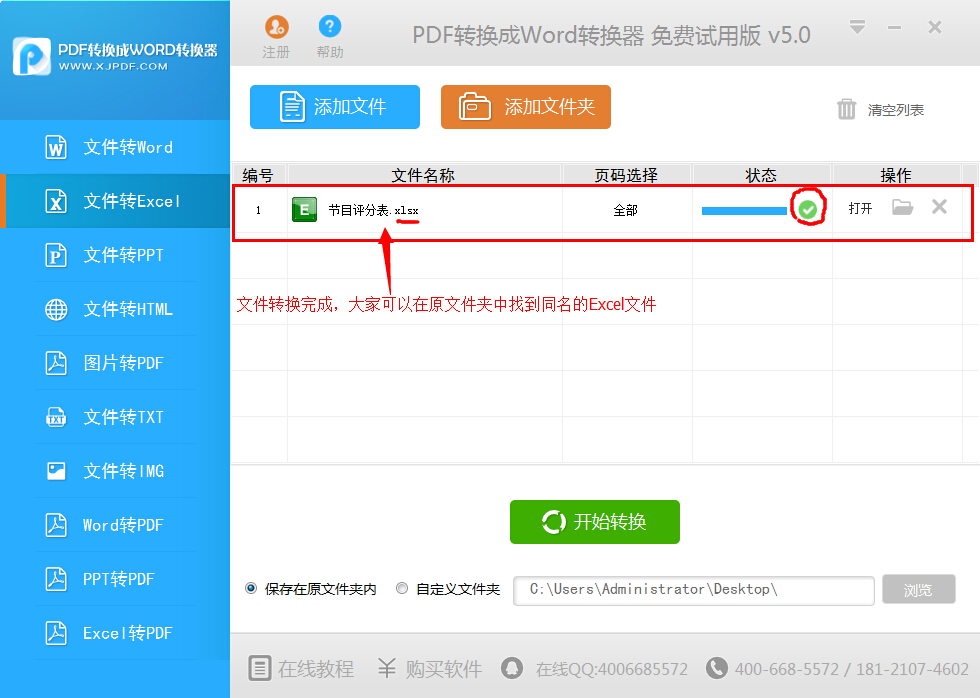Open the output folder icon in row 1
980x698 pixels.
[902, 207]
